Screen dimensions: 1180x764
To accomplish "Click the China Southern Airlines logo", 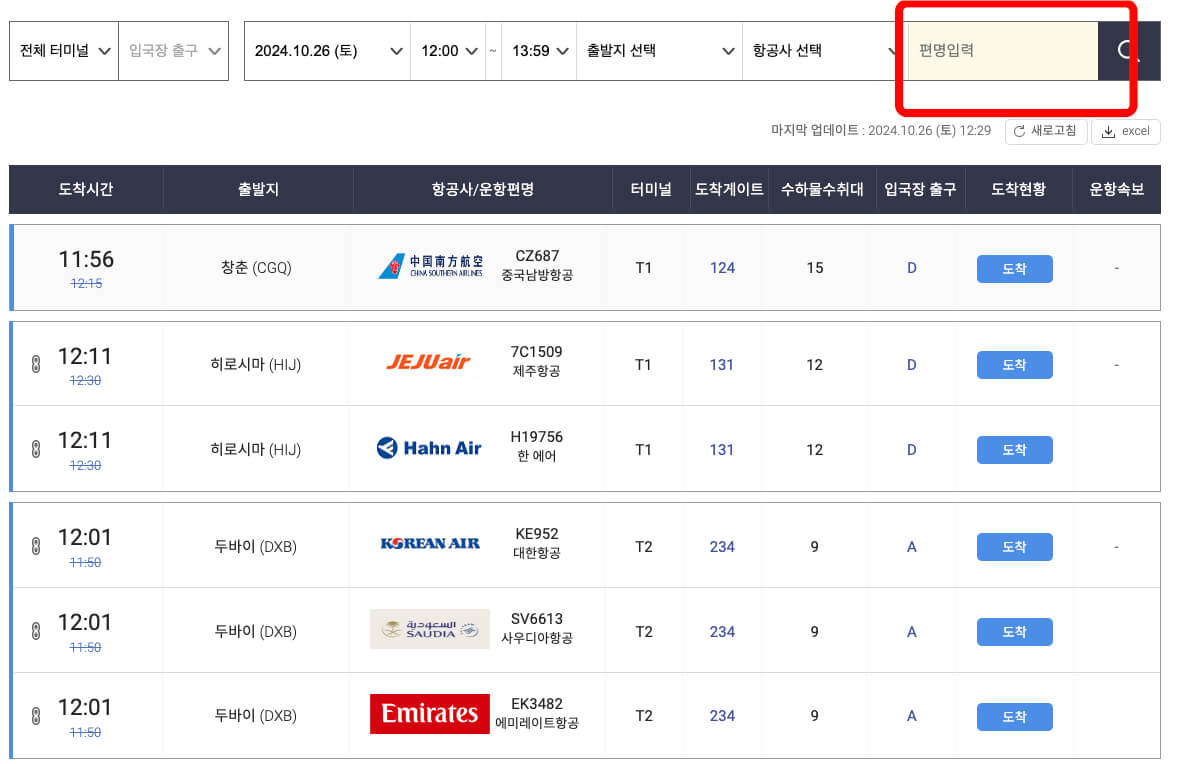I will [430, 266].
